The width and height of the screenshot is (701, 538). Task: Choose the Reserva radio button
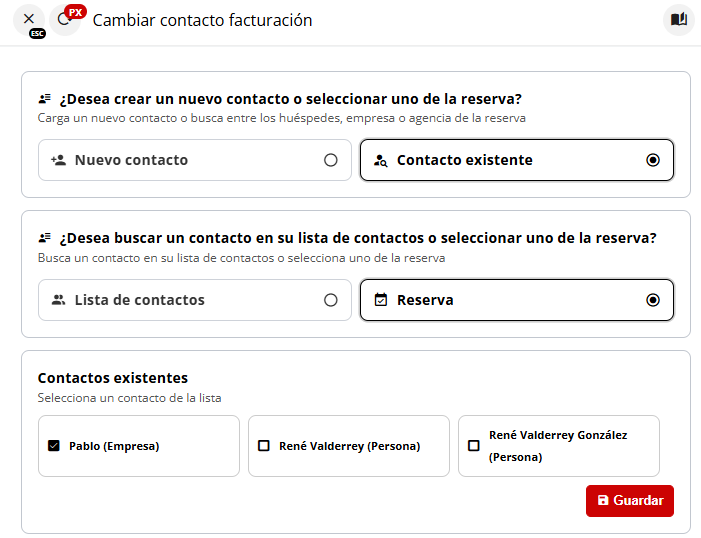pyautogui.click(x=653, y=300)
